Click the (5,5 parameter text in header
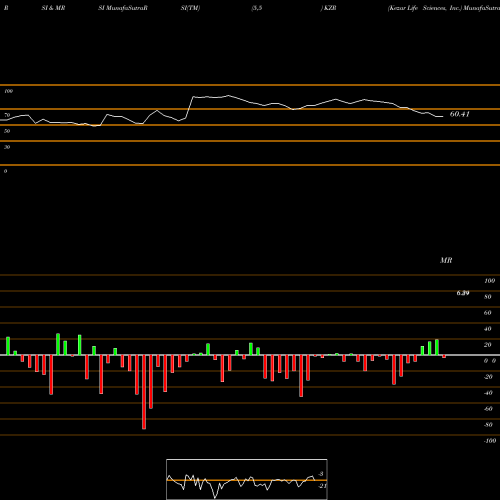Screen dimensions: 500x500 pos(257,8)
